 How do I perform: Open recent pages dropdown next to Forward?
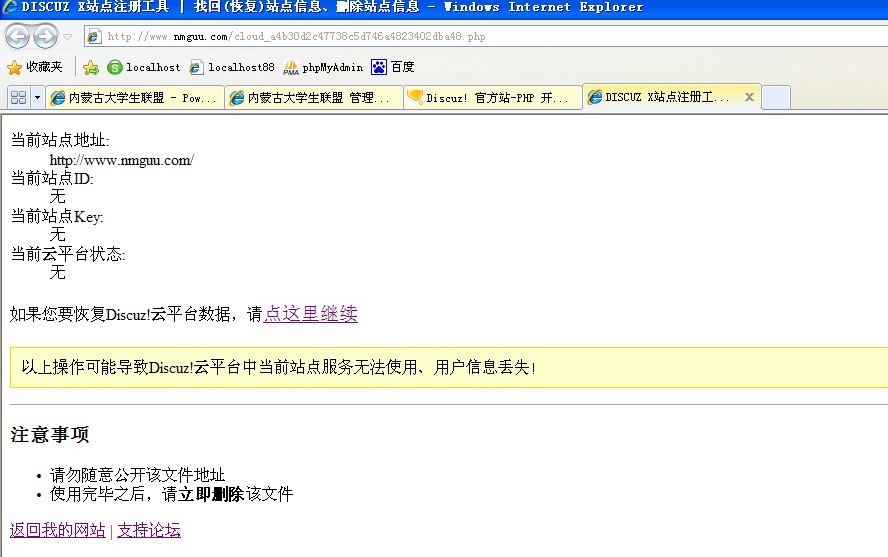tap(67, 37)
